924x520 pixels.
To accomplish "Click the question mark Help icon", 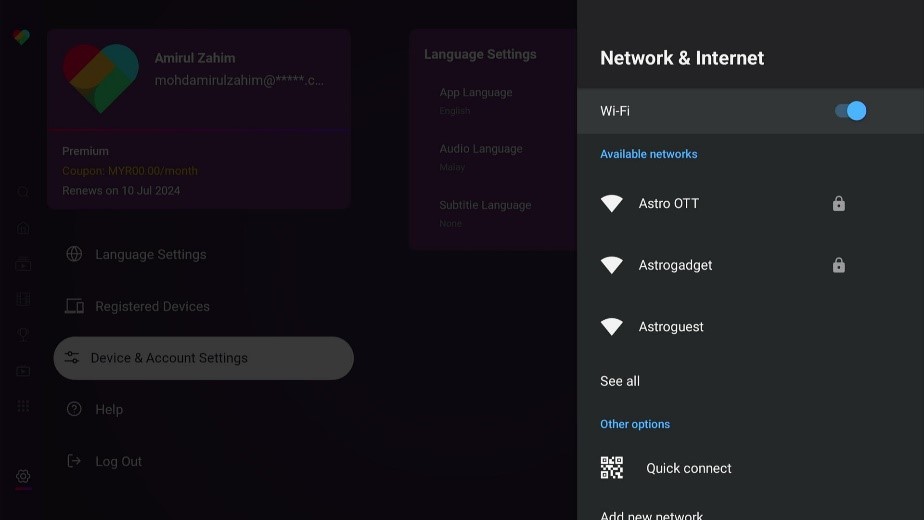I will point(74,409).
